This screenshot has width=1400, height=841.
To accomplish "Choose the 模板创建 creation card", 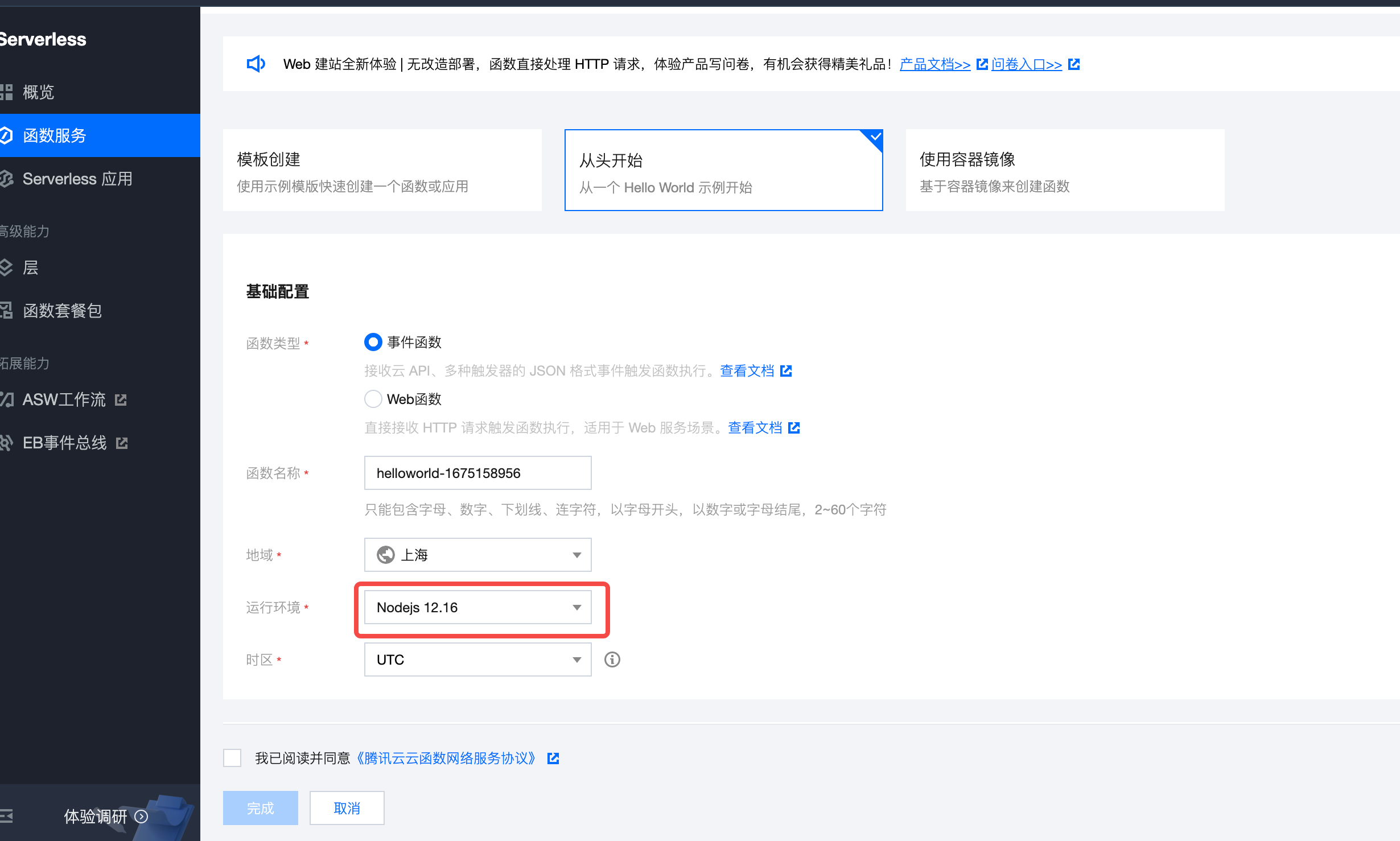I will pos(382,170).
